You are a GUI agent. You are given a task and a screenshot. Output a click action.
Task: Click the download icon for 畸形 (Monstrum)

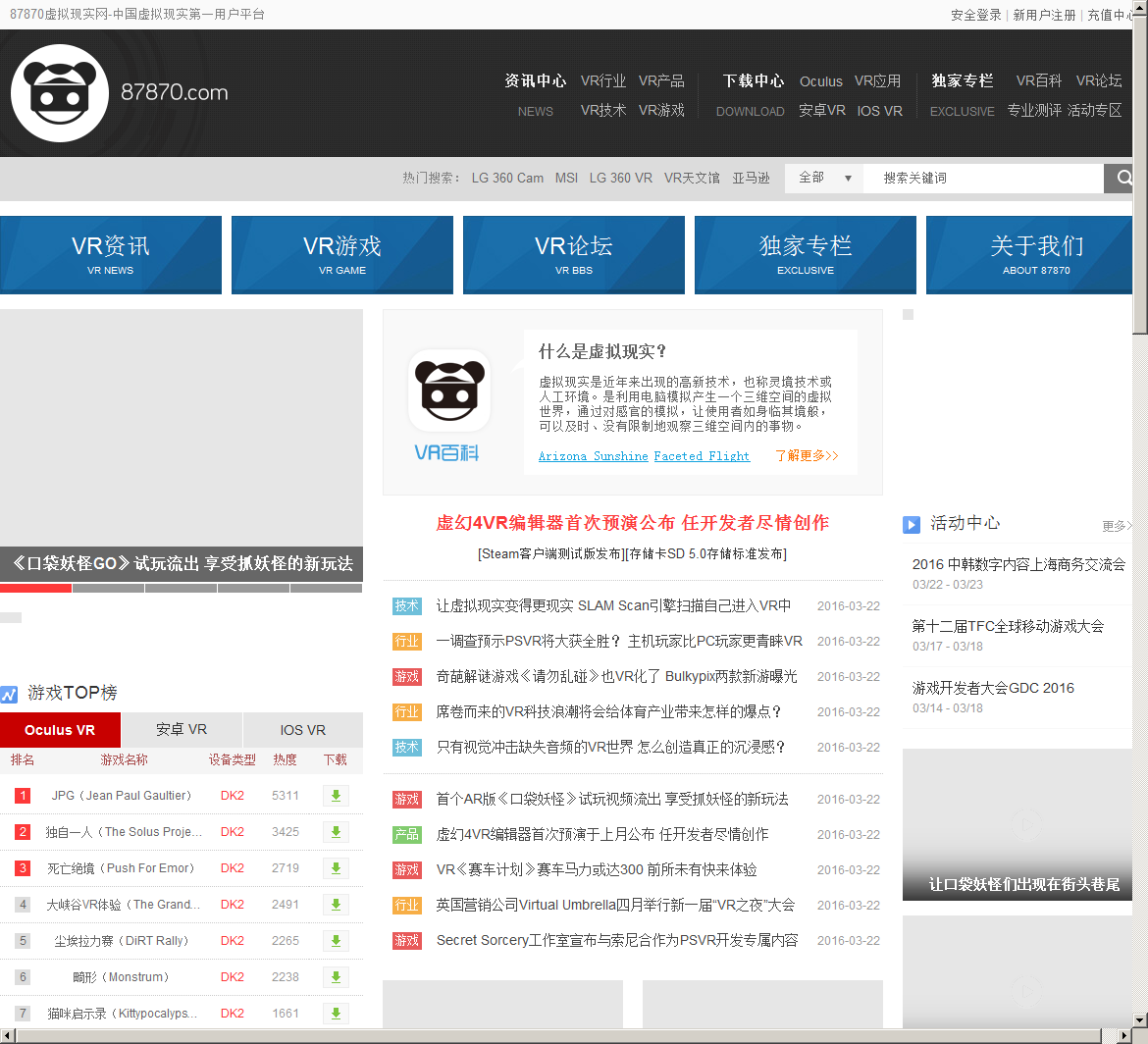[x=336, y=976]
